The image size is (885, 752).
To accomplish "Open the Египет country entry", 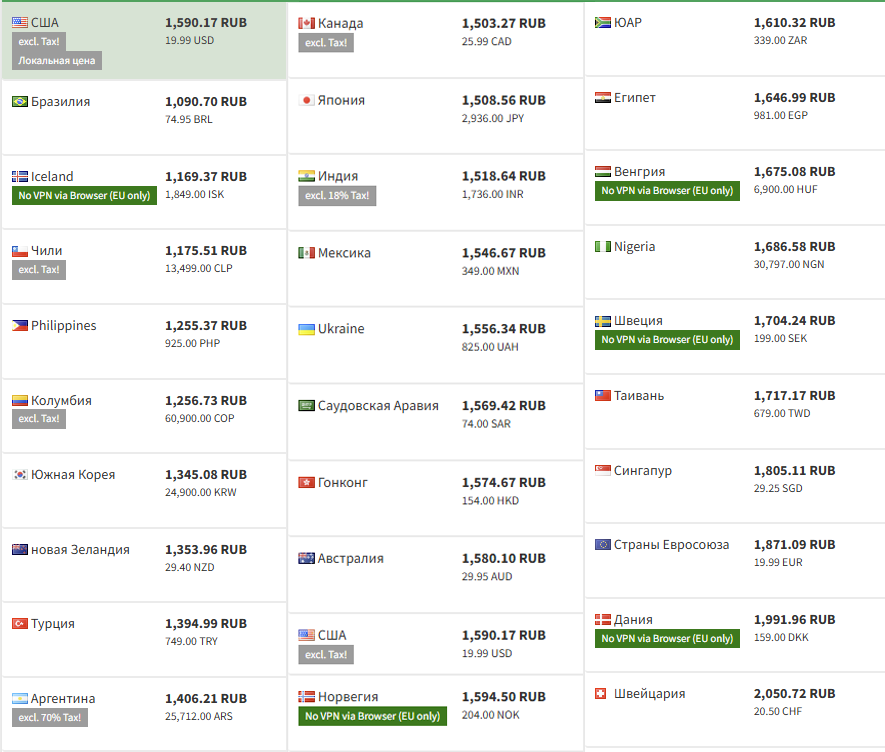I will click(635, 98).
